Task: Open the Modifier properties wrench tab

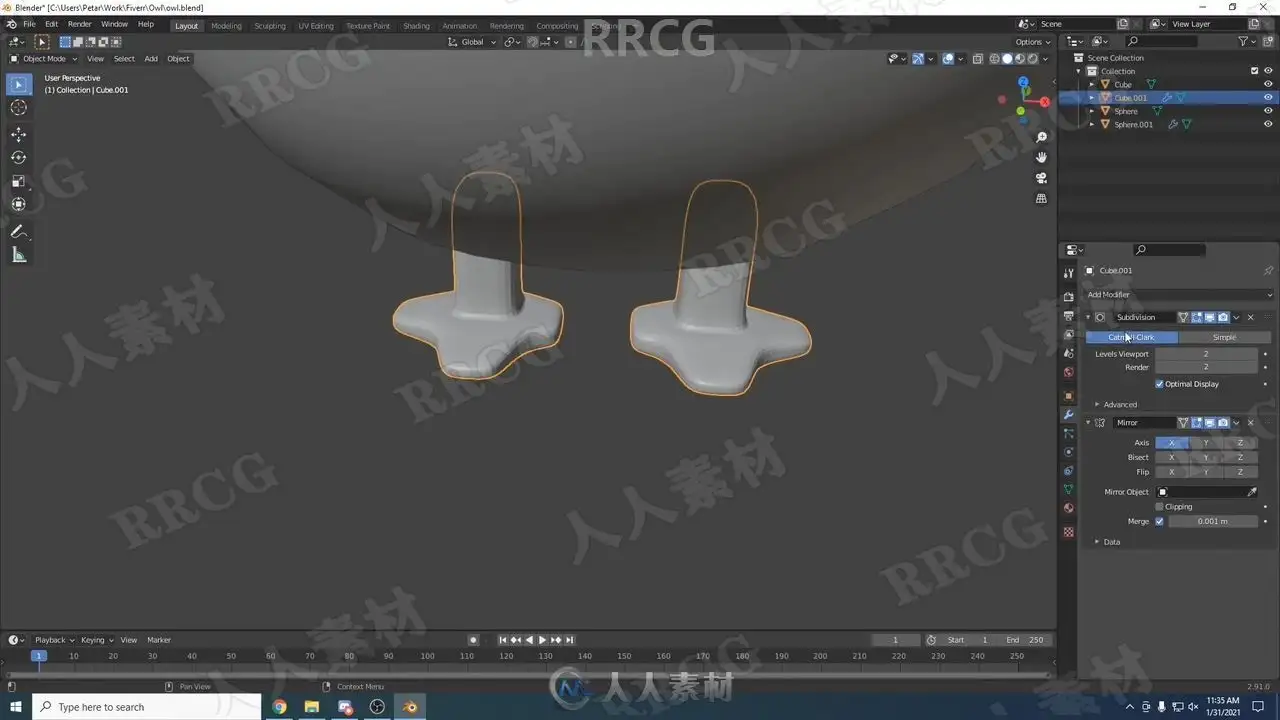Action: (x=1068, y=415)
